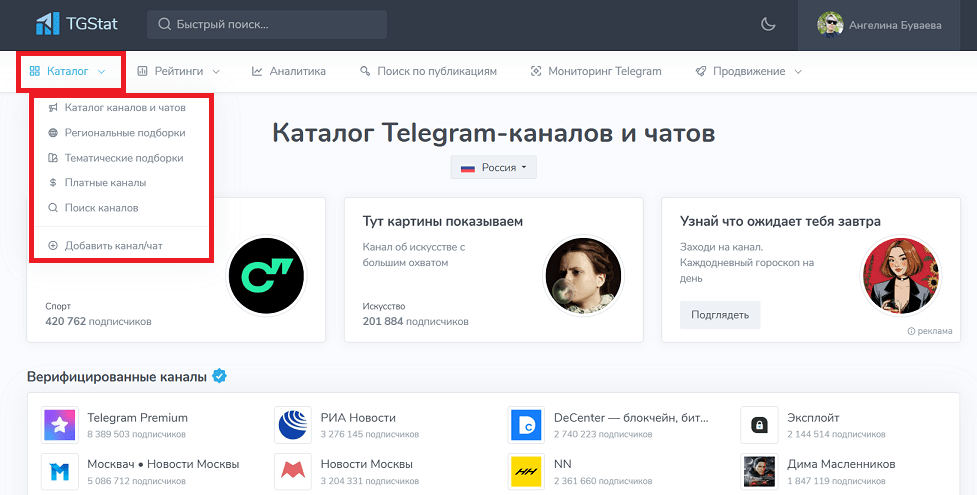
Task: Click into the Быстрый поиск search field
Action: (267, 25)
